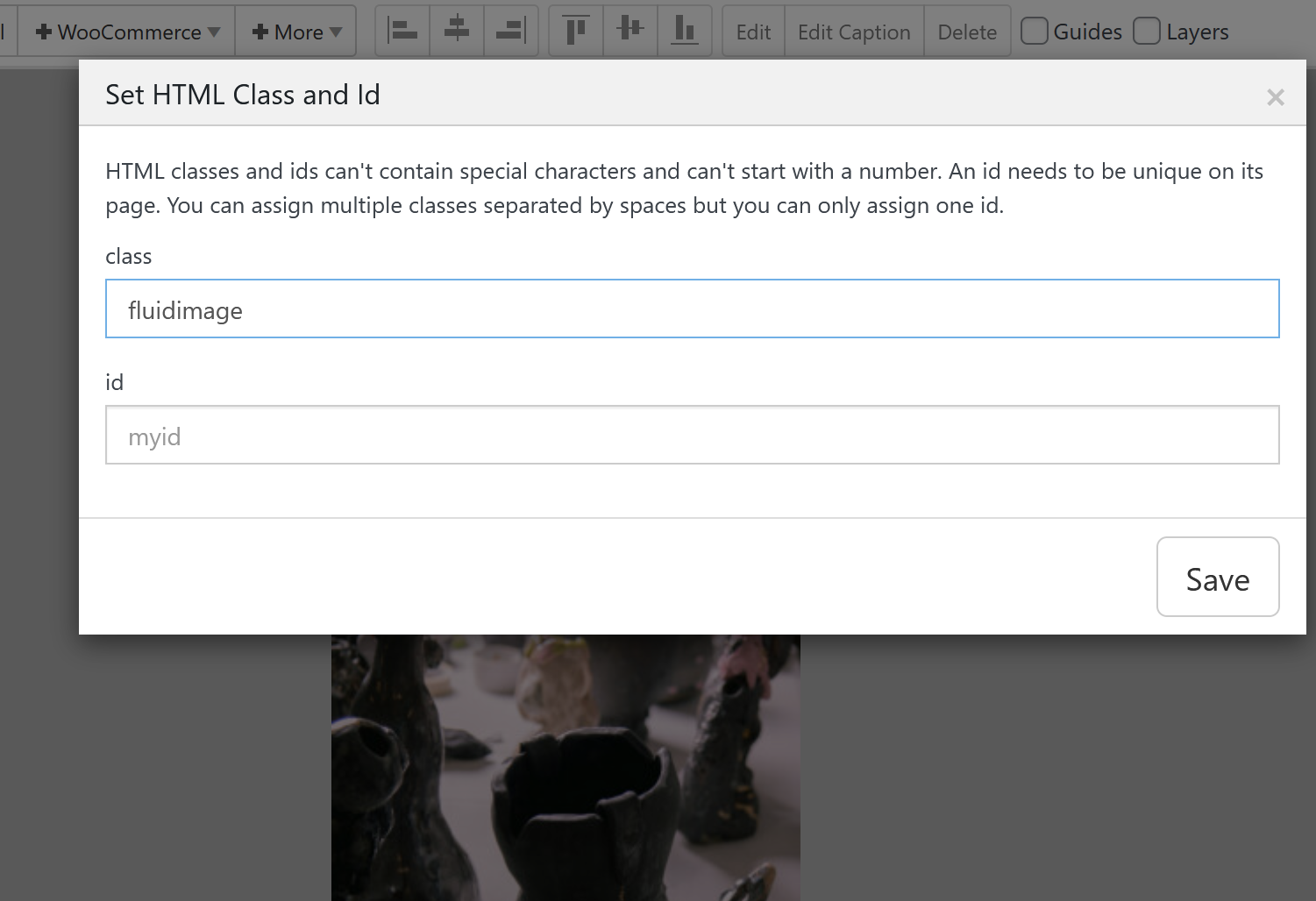Click the Edit Caption toolbar button
The image size is (1316, 901).
click(854, 32)
